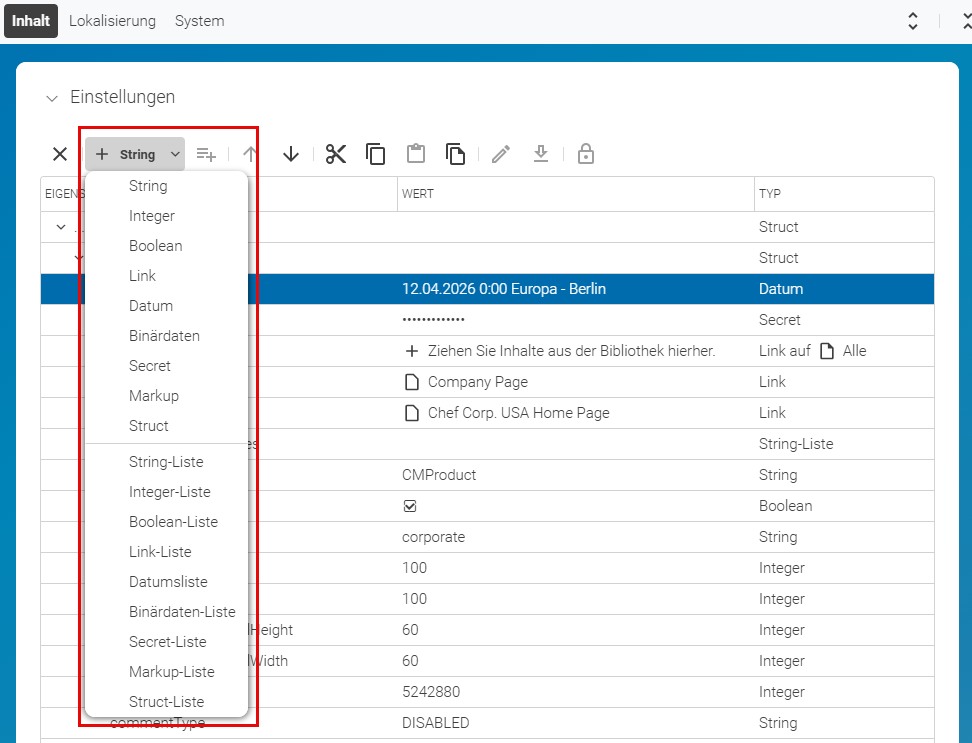Click the download icon in toolbar

click(541, 154)
